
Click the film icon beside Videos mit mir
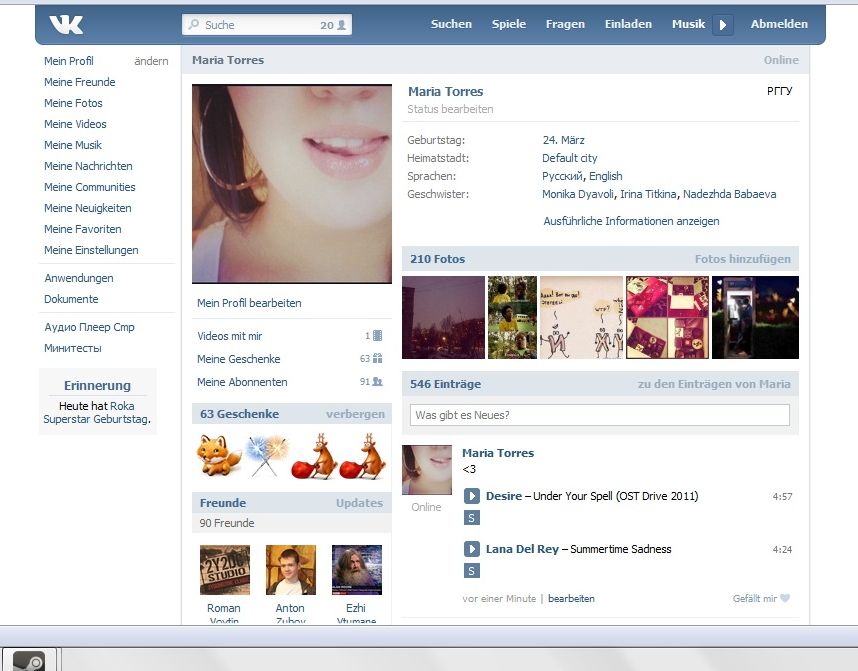(378, 336)
